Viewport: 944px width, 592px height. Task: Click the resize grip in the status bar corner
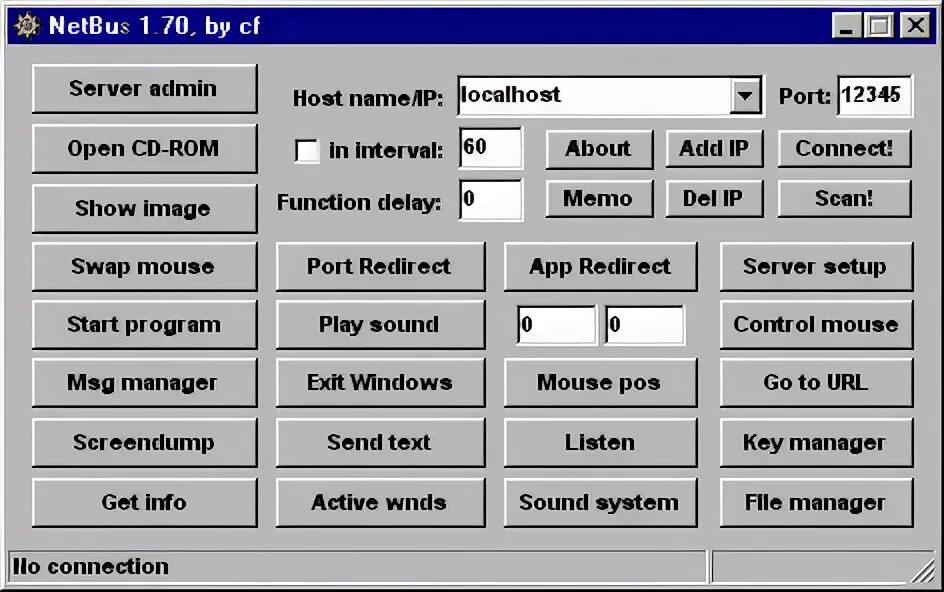(x=923, y=571)
